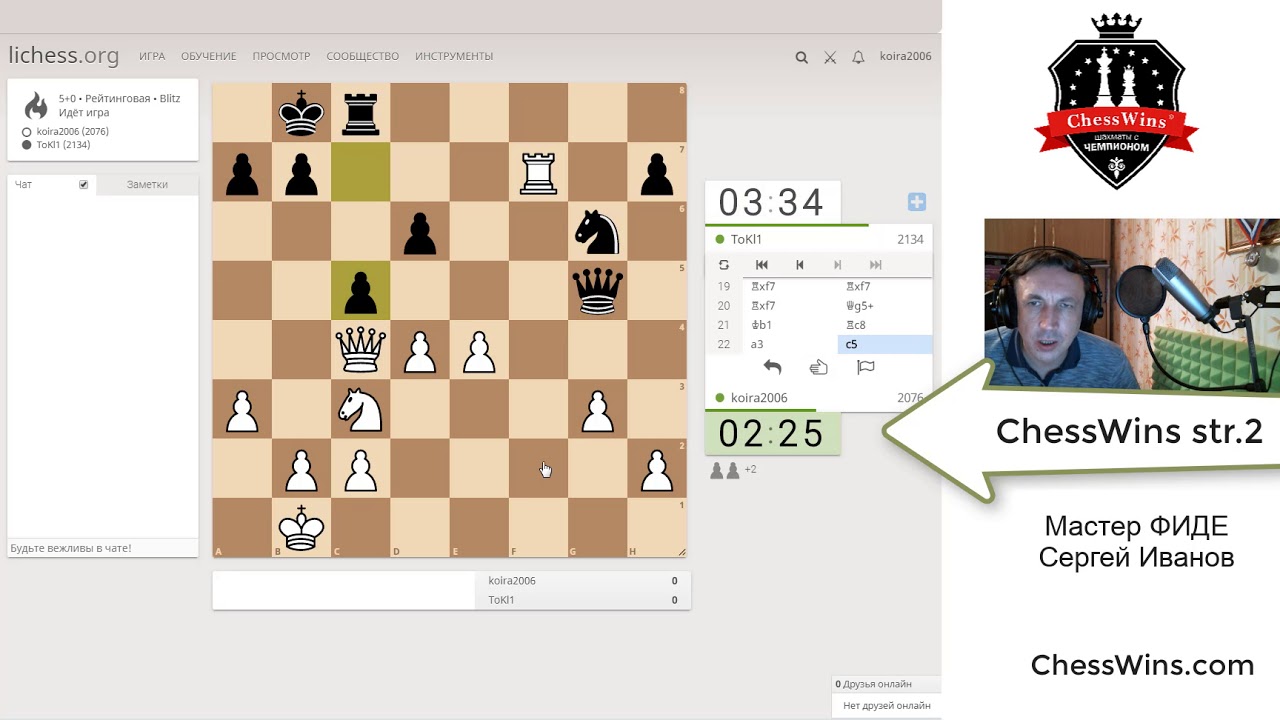Open the ИНСТРУМЕНТЫ menu
The width and height of the screenshot is (1280, 720).
[x=454, y=56]
